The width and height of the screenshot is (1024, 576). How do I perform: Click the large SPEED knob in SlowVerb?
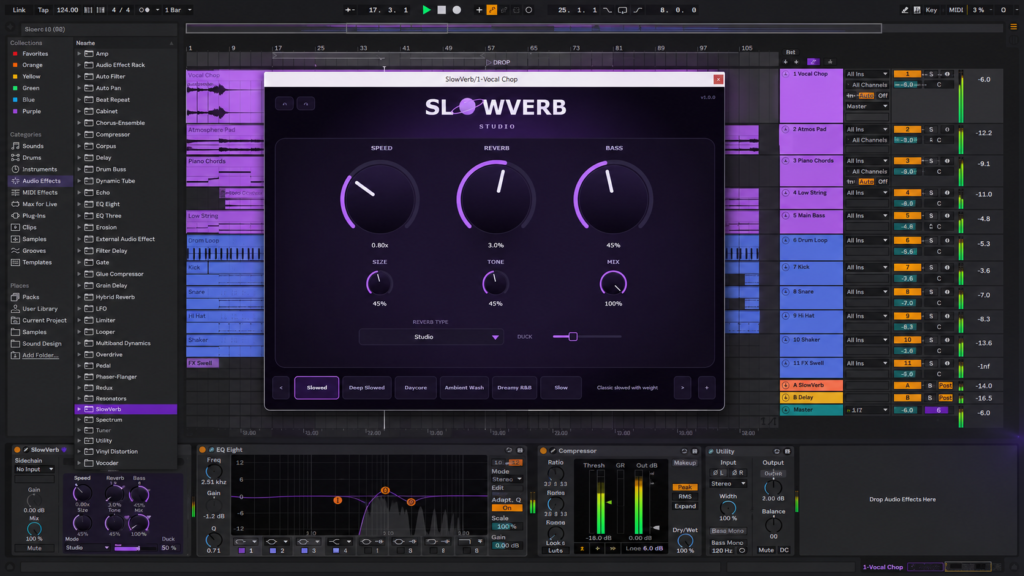coord(379,198)
